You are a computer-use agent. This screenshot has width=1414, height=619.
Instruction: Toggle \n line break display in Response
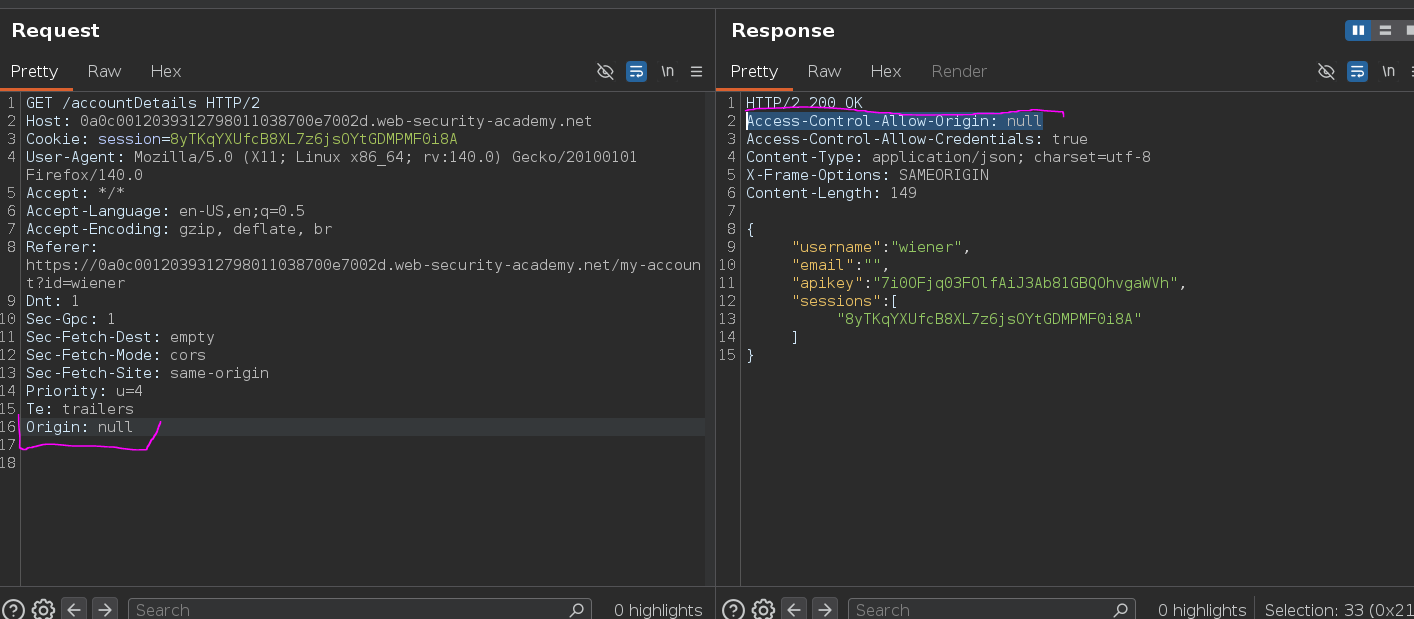(1388, 71)
